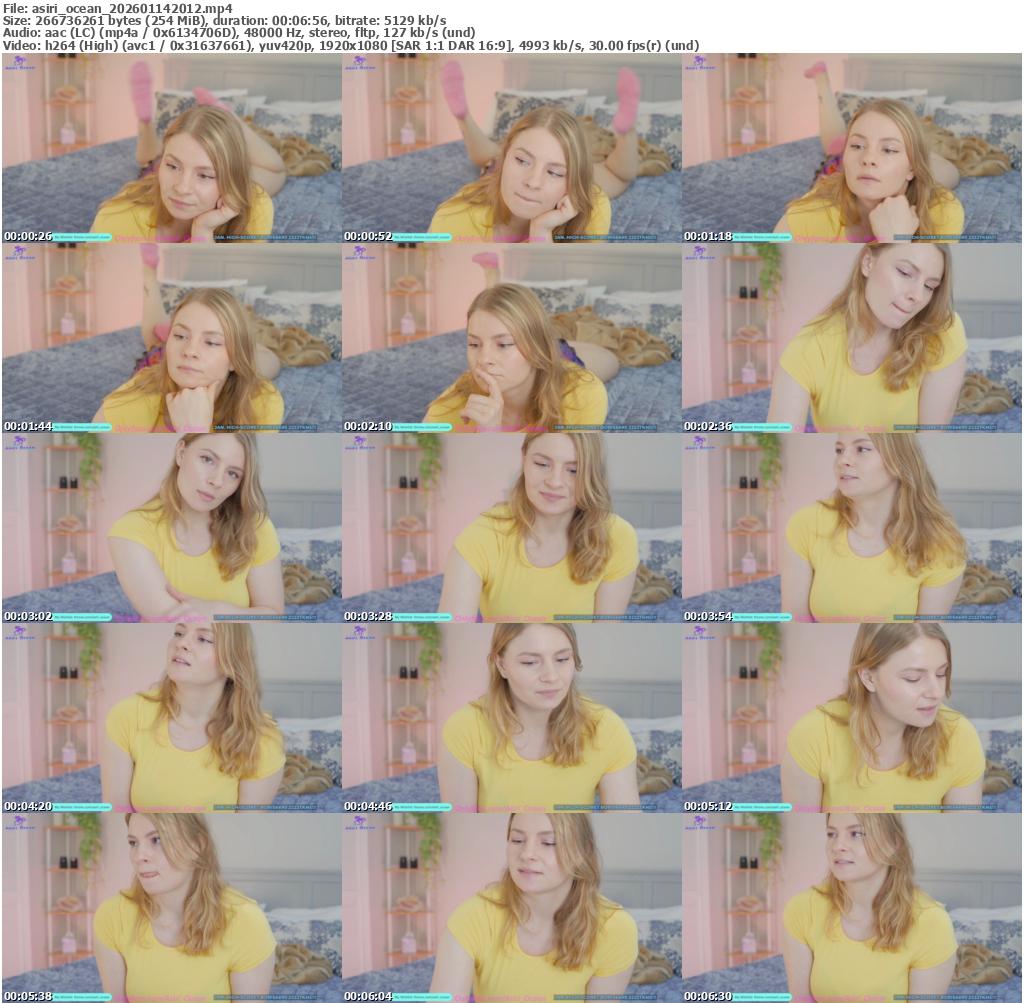Select the thumbnail frame stamped 00:04:46

pyautogui.click(x=512, y=718)
